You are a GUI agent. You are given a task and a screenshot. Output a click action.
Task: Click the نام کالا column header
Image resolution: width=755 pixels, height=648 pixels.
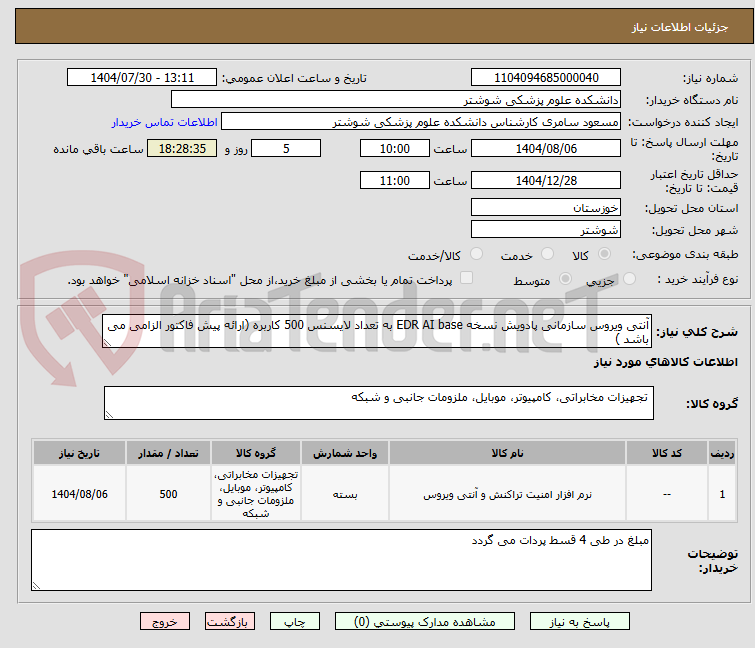click(x=508, y=453)
